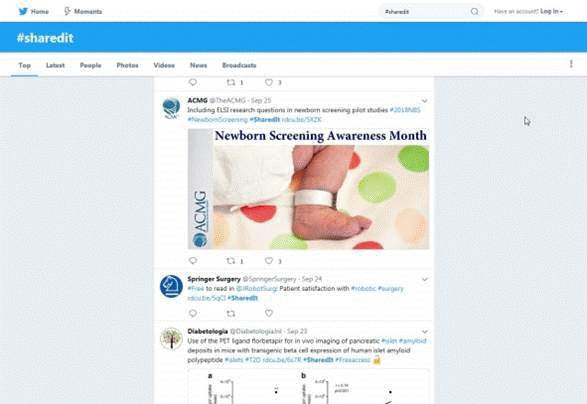This screenshot has height=404, width=587.
Task: Click the #Free hashtag
Action: click(x=196, y=288)
